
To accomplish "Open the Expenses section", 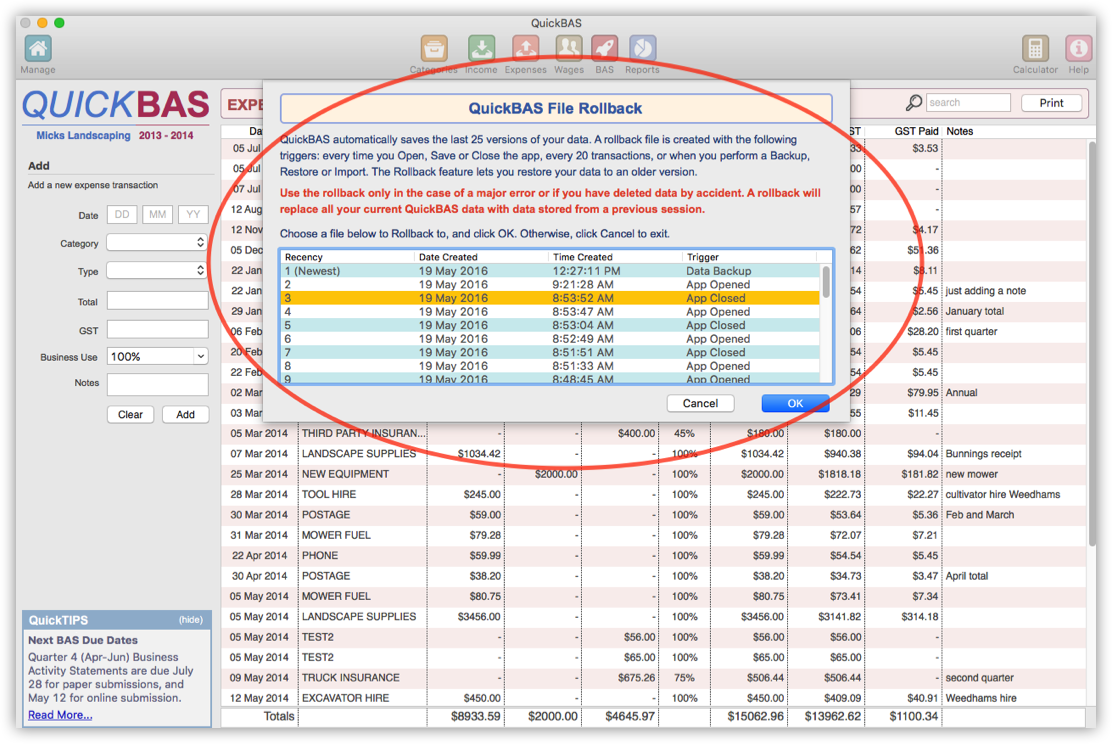I will tap(524, 50).
